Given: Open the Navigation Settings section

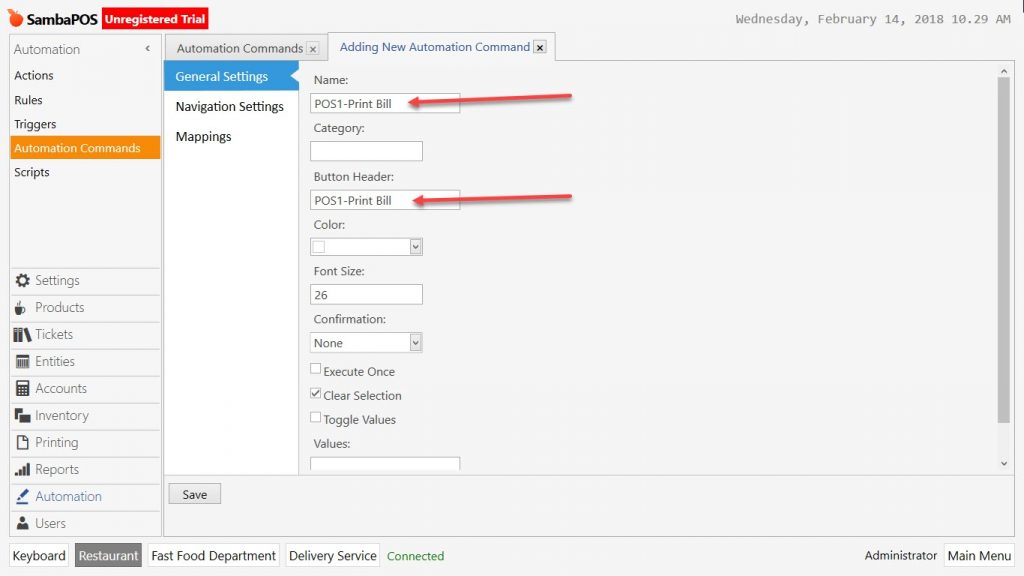Looking at the screenshot, I should [x=231, y=106].
